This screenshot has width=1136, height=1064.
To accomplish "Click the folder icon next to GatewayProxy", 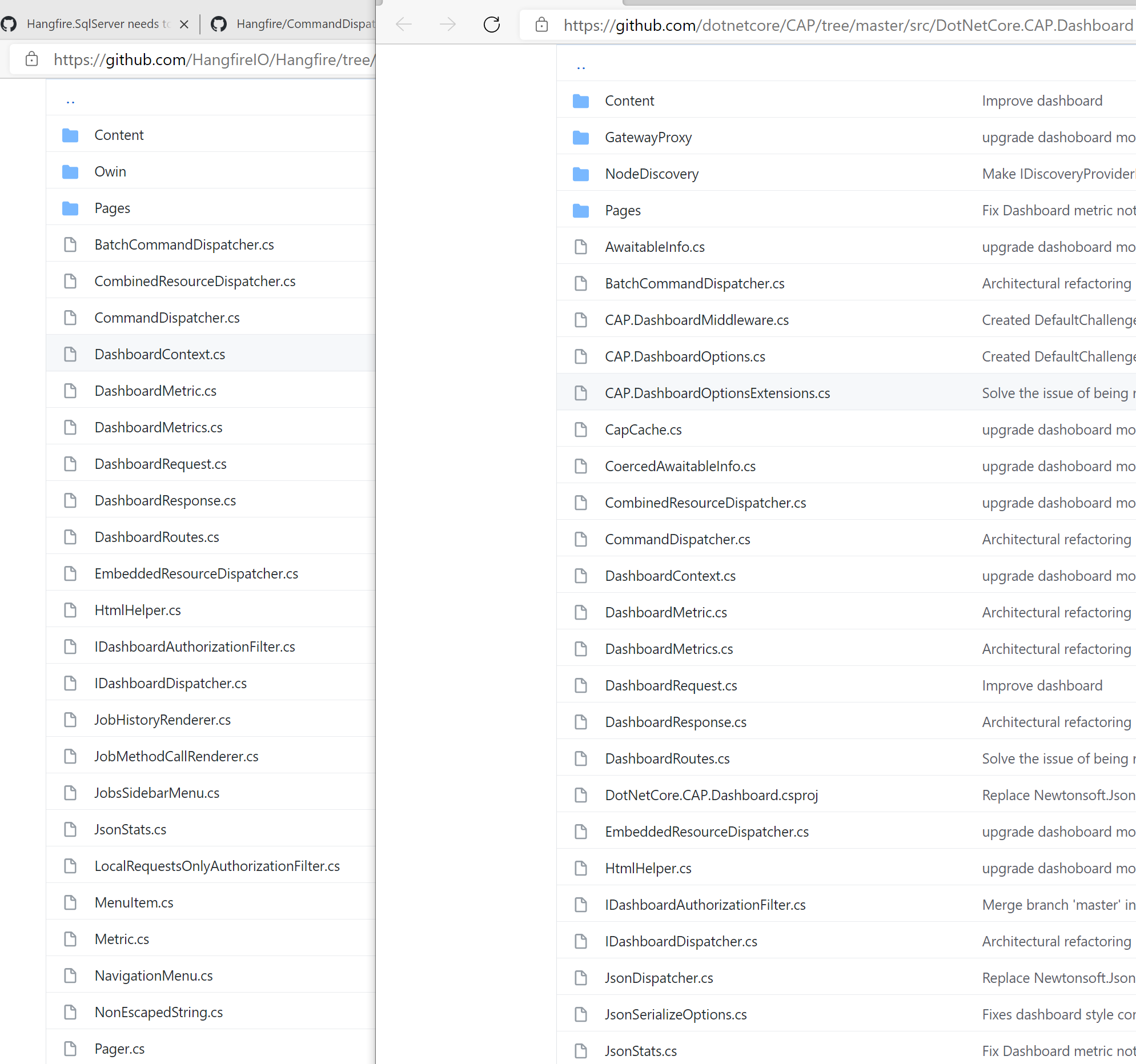I will (x=581, y=137).
